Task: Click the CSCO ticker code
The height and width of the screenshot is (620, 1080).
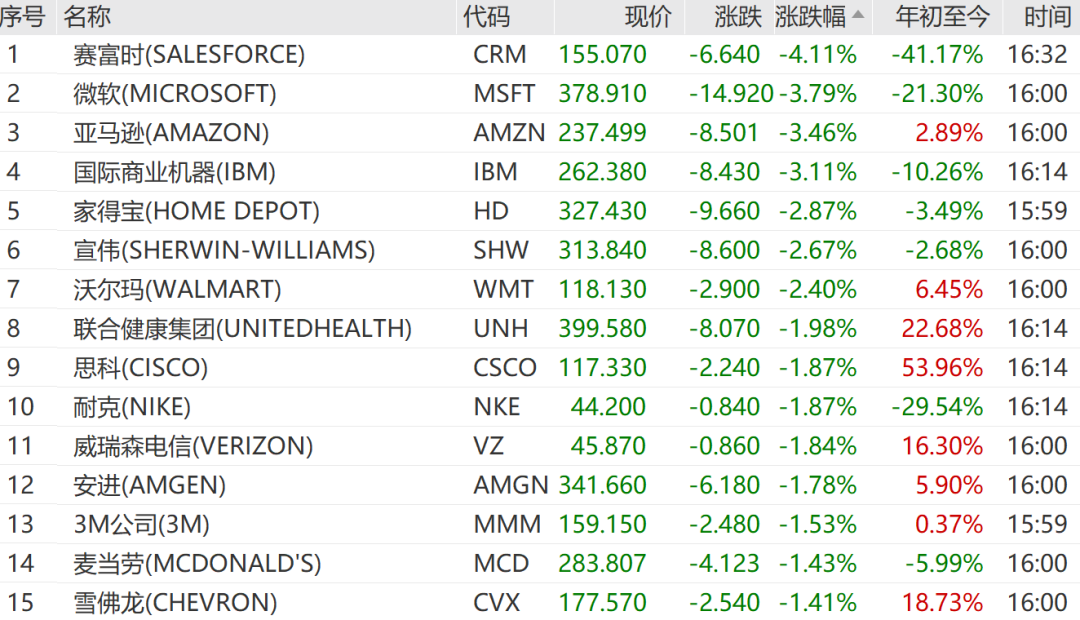Action: [x=505, y=368]
